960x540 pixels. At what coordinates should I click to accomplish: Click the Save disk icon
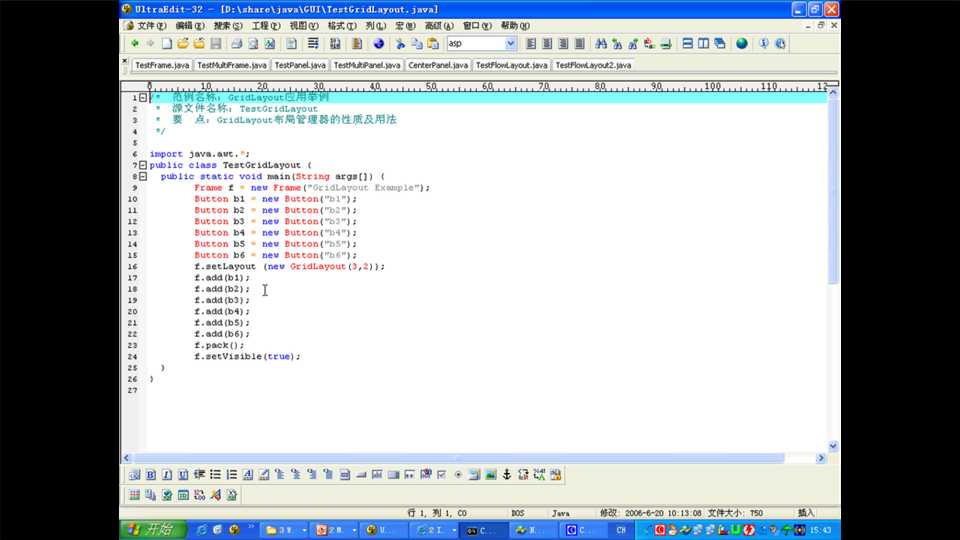click(x=216, y=43)
